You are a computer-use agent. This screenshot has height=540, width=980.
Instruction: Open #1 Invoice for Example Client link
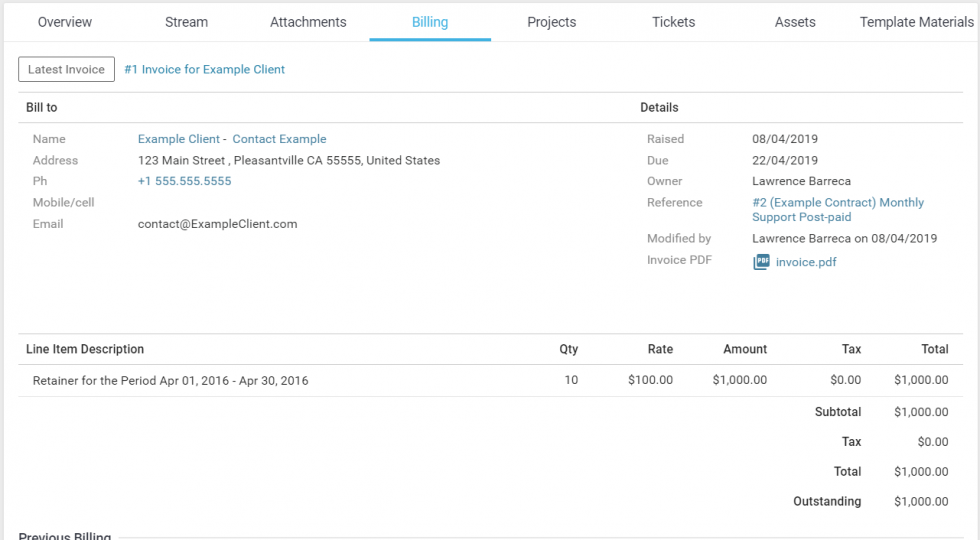click(204, 70)
